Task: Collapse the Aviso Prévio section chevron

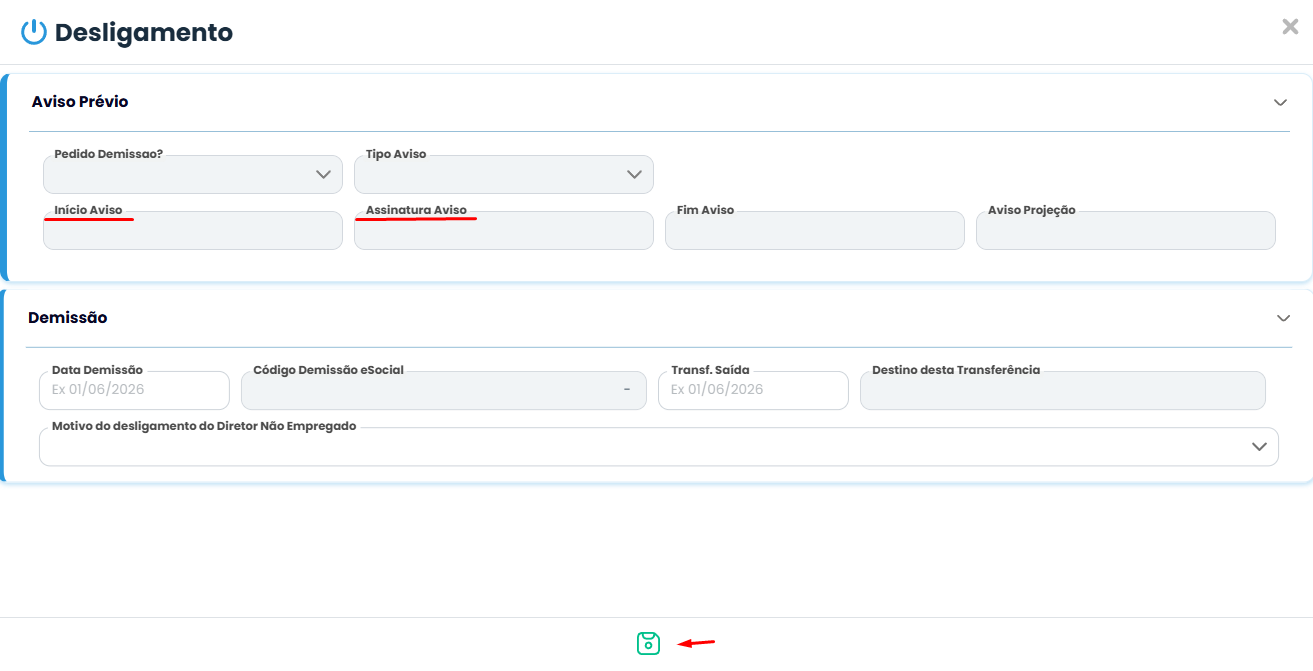Action: 1280,102
